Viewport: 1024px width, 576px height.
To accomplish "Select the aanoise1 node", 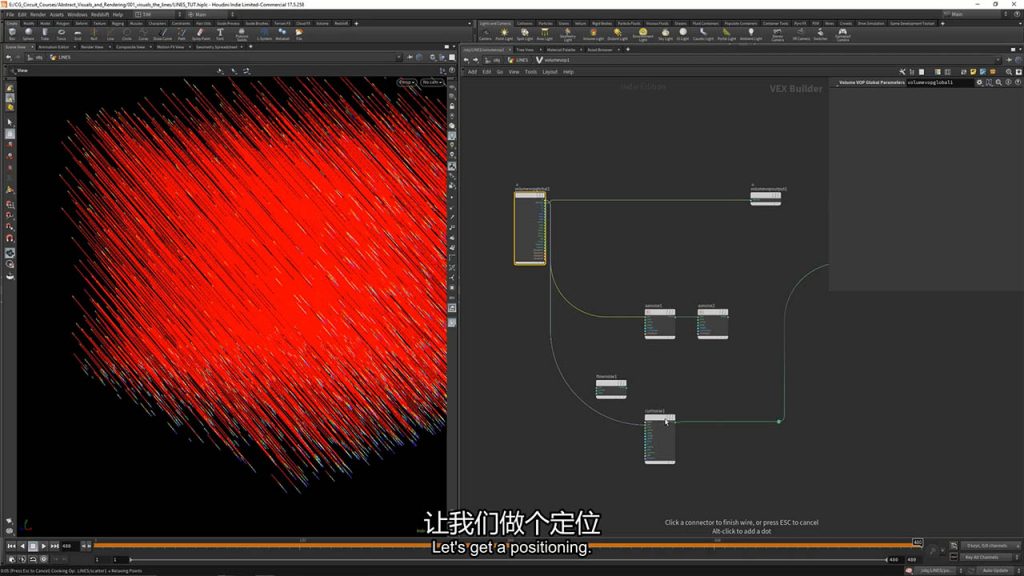I will (x=660, y=323).
